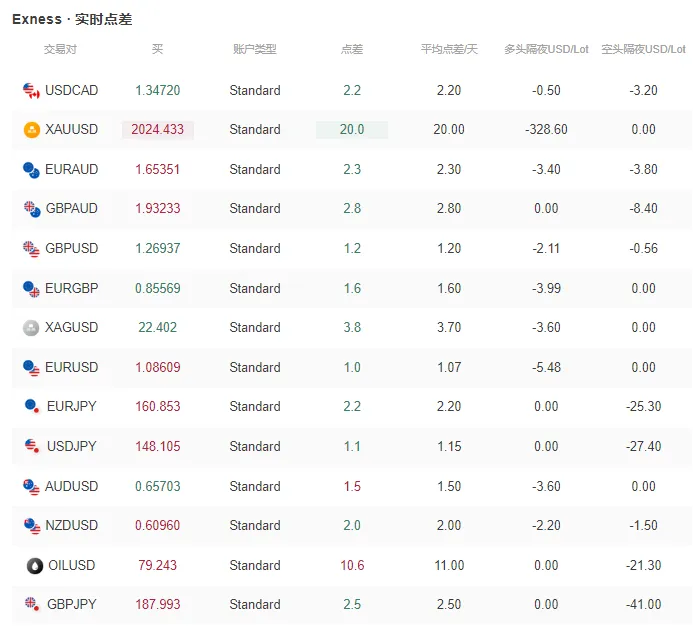Click the short swap value -25.30

click(644, 407)
